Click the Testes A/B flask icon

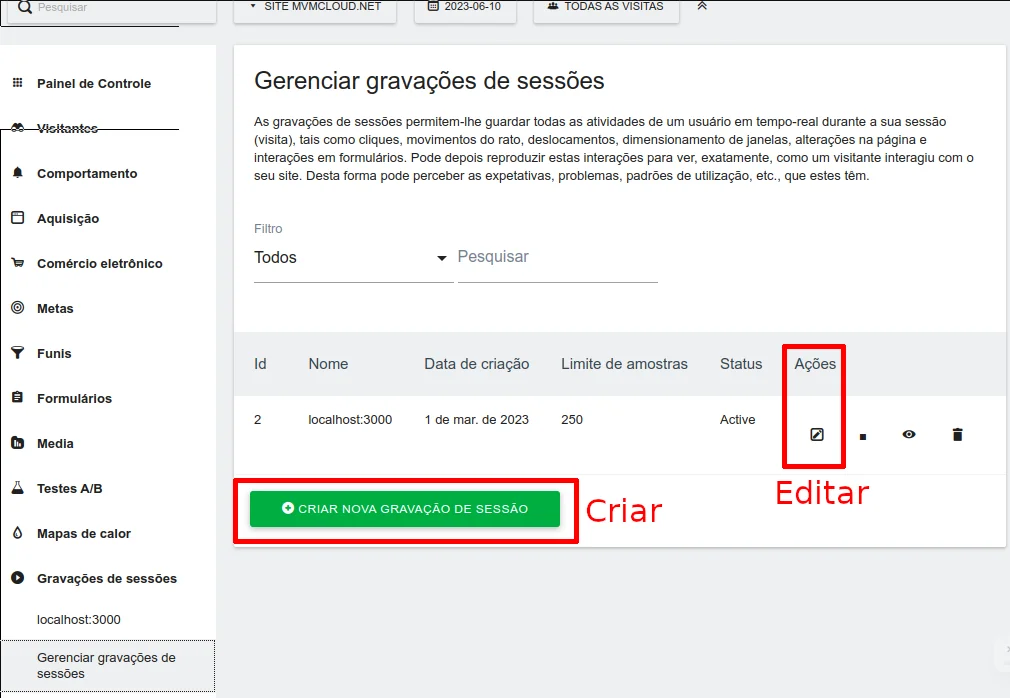click(x=17, y=488)
